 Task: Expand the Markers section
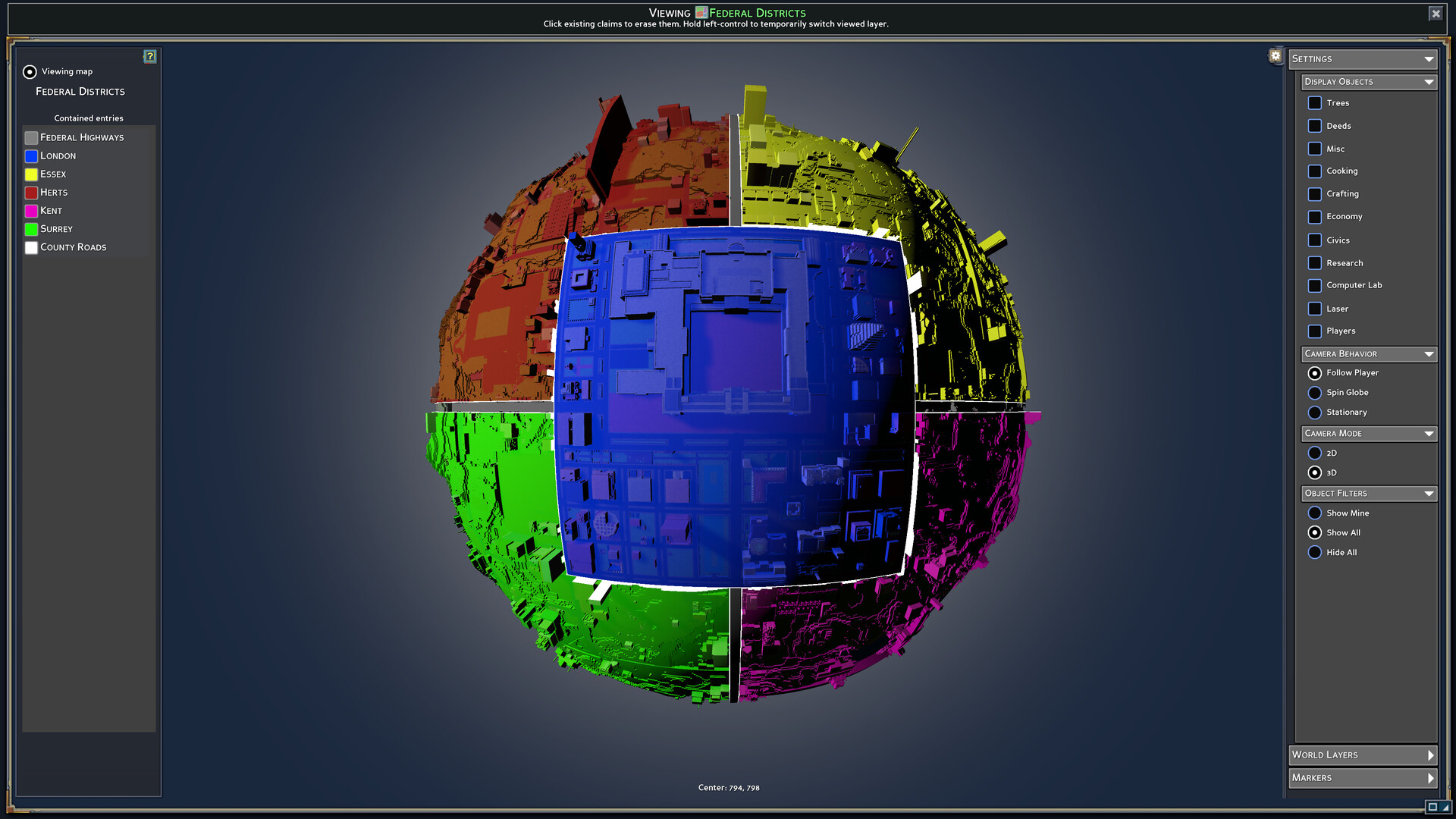pyautogui.click(x=1432, y=777)
